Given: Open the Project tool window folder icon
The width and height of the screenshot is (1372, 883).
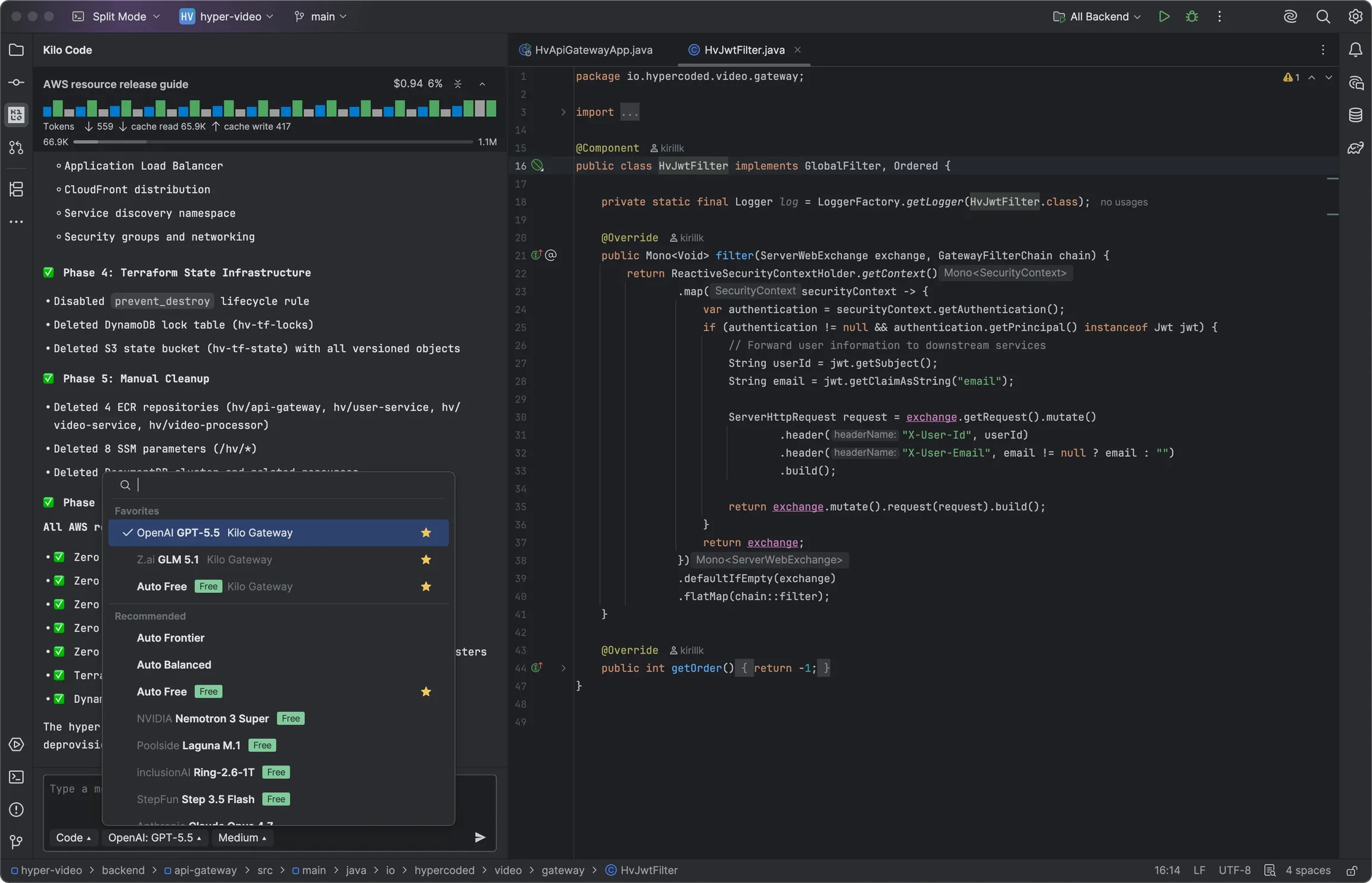Looking at the screenshot, I should (x=16, y=50).
